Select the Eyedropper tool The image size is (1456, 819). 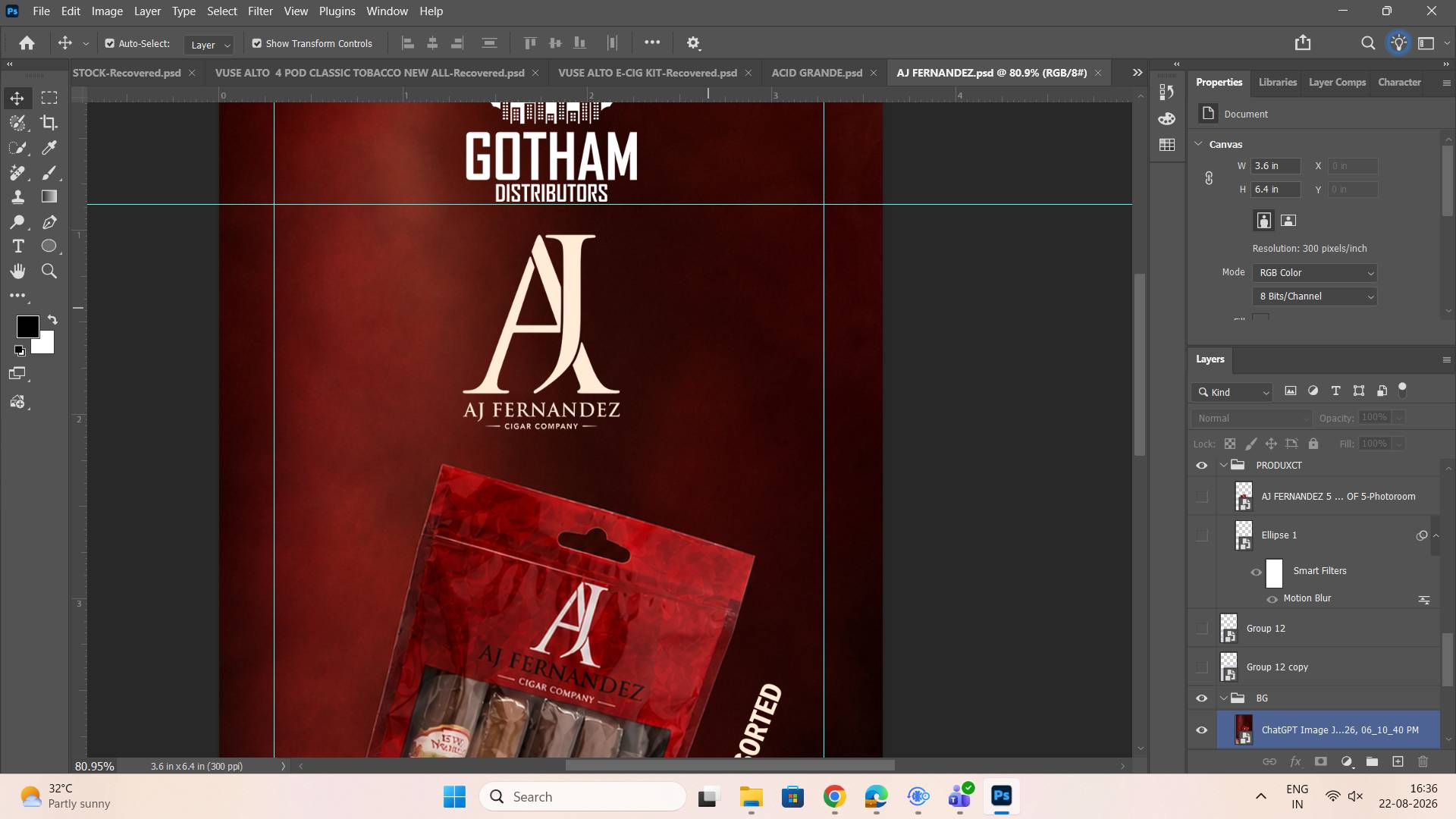[x=49, y=148]
